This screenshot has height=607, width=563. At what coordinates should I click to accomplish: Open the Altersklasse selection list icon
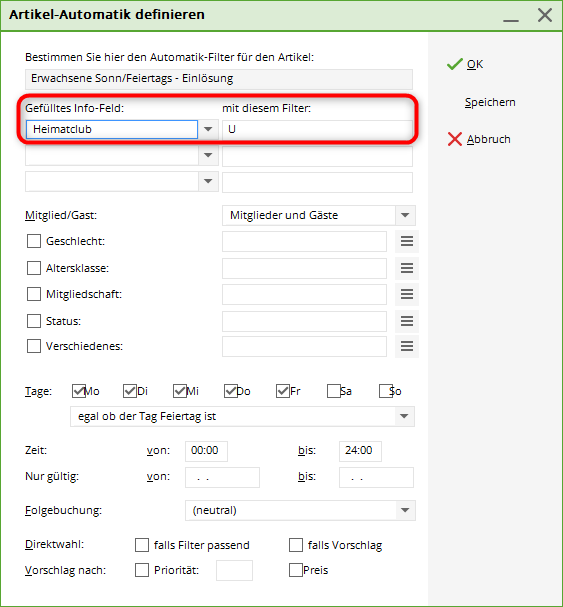click(x=407, y=268)
